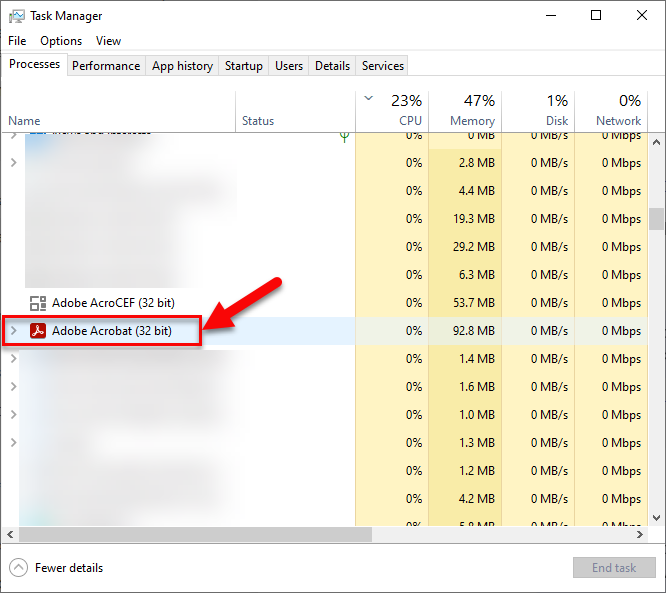
Task: Open the View menu
Action: tap(108, 41)
